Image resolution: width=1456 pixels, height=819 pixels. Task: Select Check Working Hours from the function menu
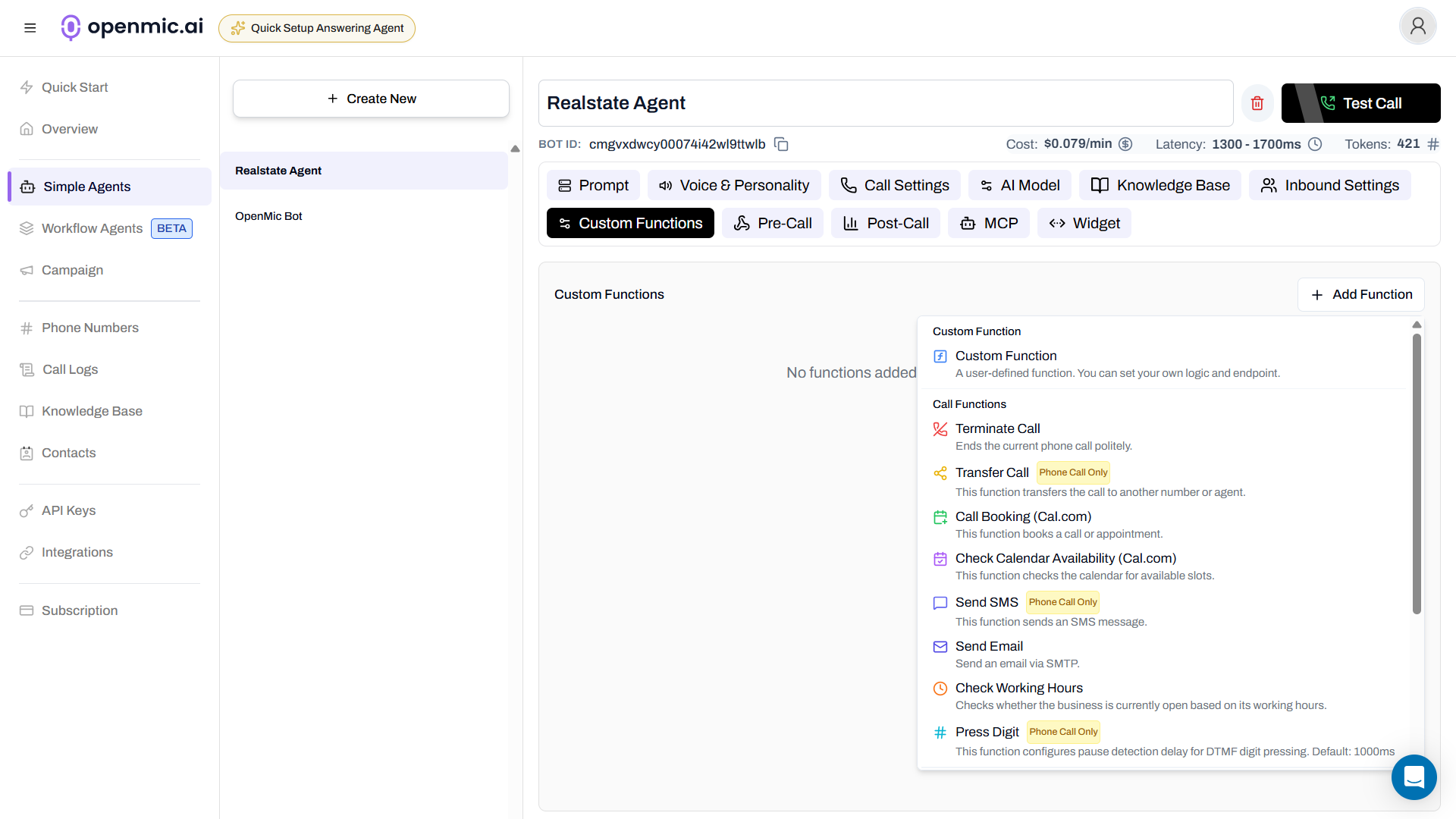click(x=1019, y=688)
